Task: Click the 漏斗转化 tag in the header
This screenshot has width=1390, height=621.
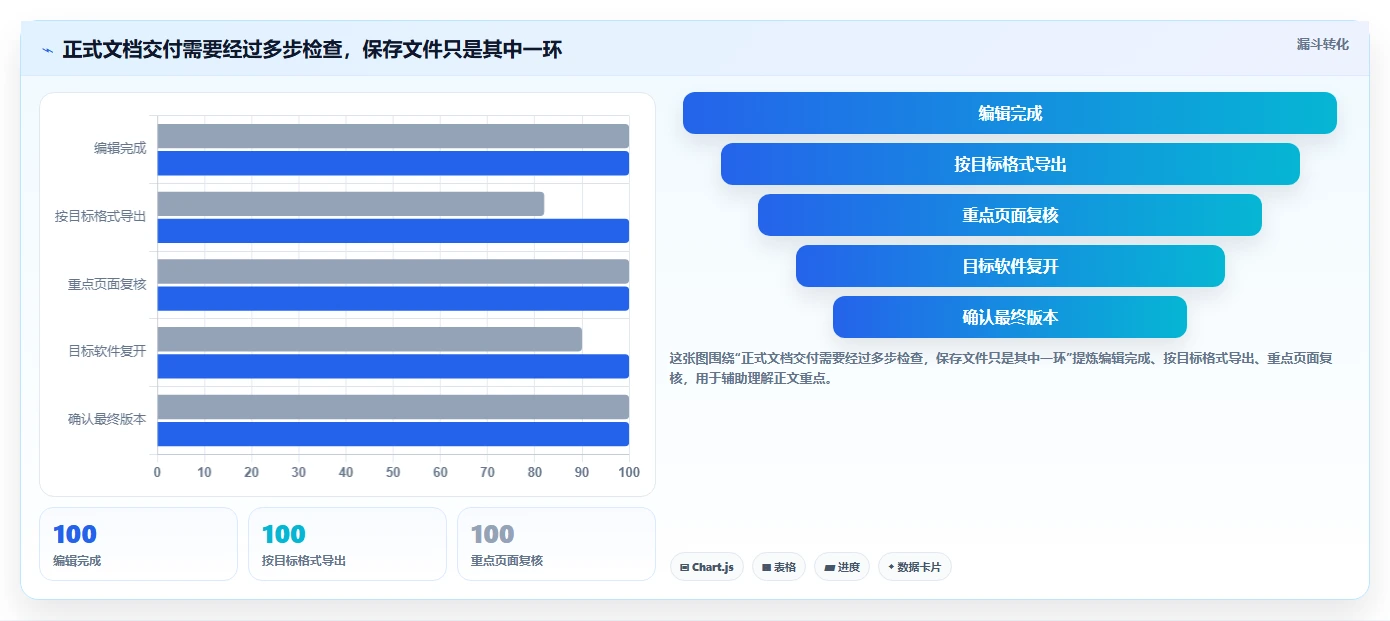Action: [x=1322, y=44]
